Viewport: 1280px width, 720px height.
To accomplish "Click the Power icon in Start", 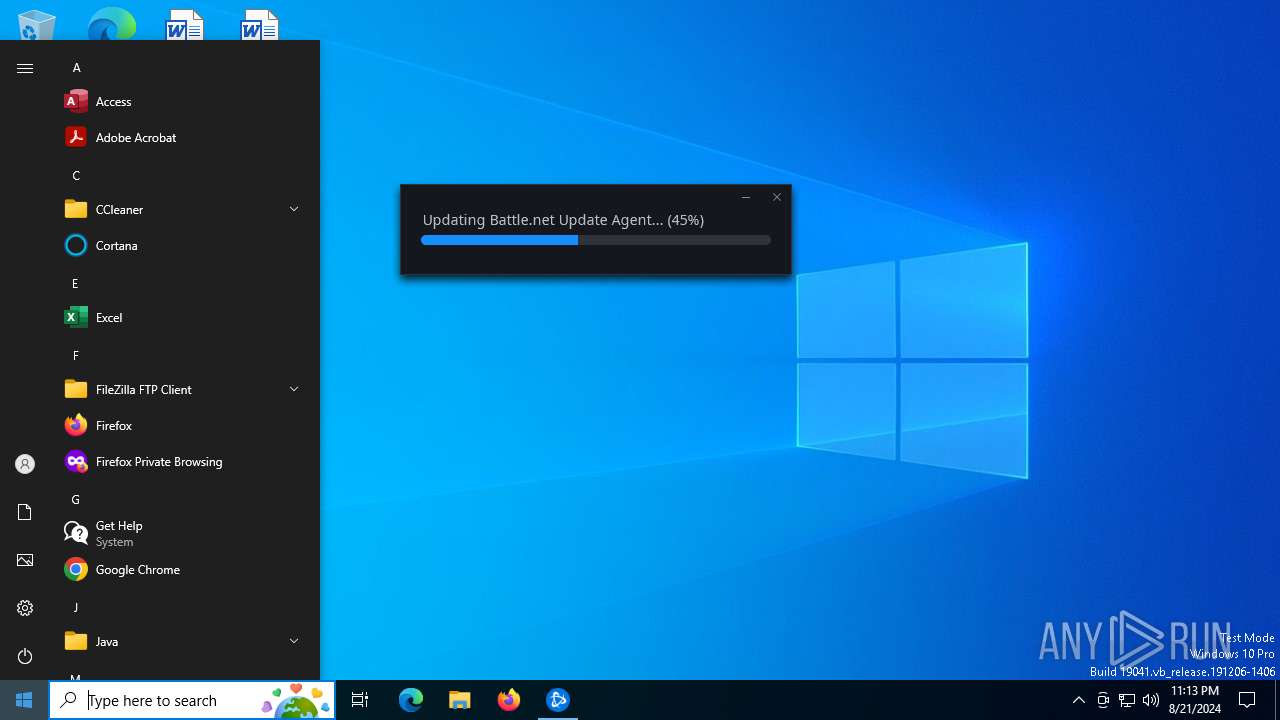I will click(x=25, y=656).
